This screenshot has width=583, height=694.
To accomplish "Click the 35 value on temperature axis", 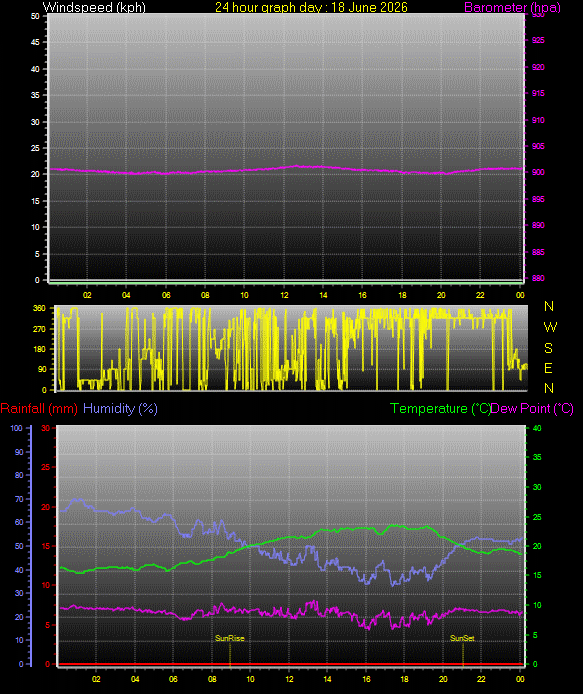I will pyautogui.click(x=537, y=457).
